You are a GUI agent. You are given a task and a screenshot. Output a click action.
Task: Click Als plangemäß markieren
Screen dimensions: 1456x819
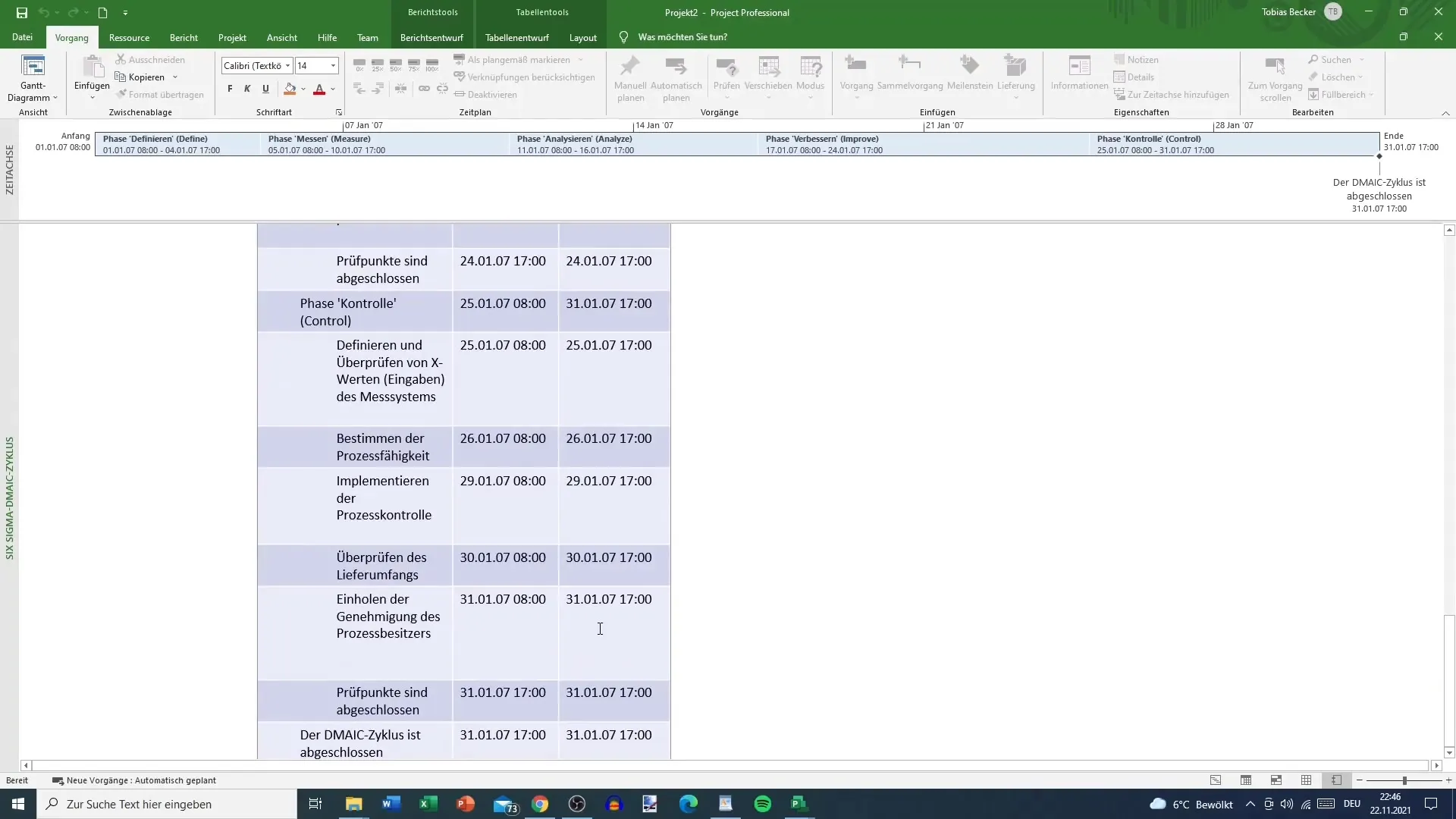click(x=512, y=59)
